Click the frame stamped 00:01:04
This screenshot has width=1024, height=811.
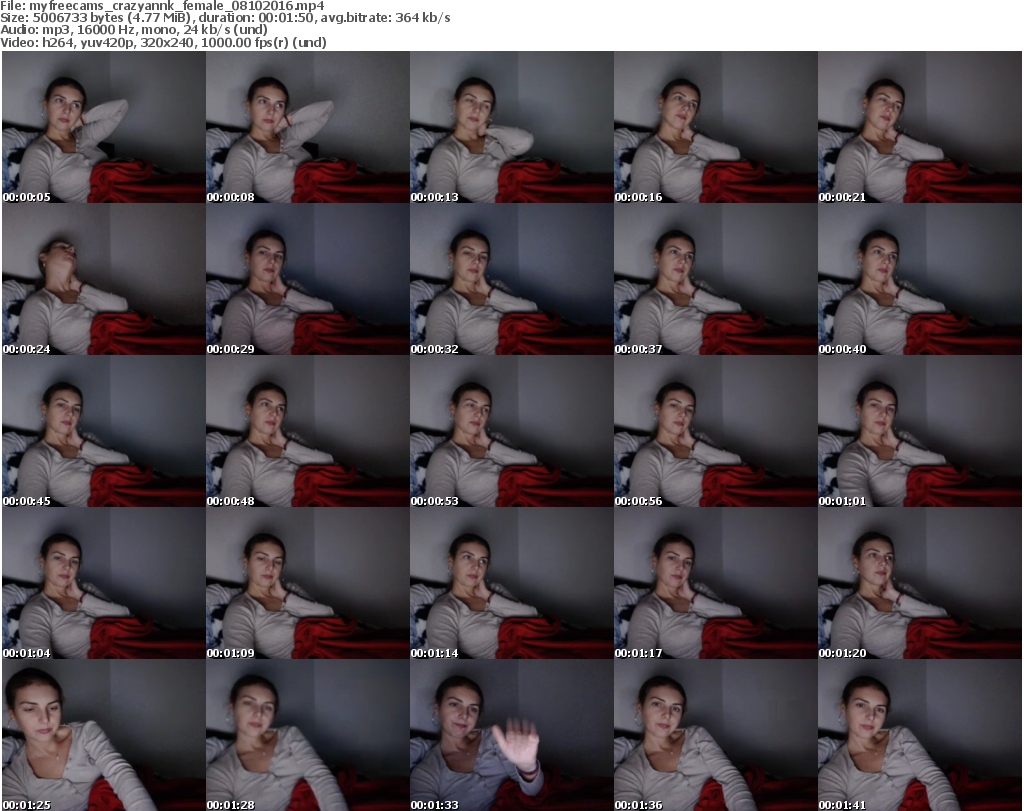(x=104, y=584)
